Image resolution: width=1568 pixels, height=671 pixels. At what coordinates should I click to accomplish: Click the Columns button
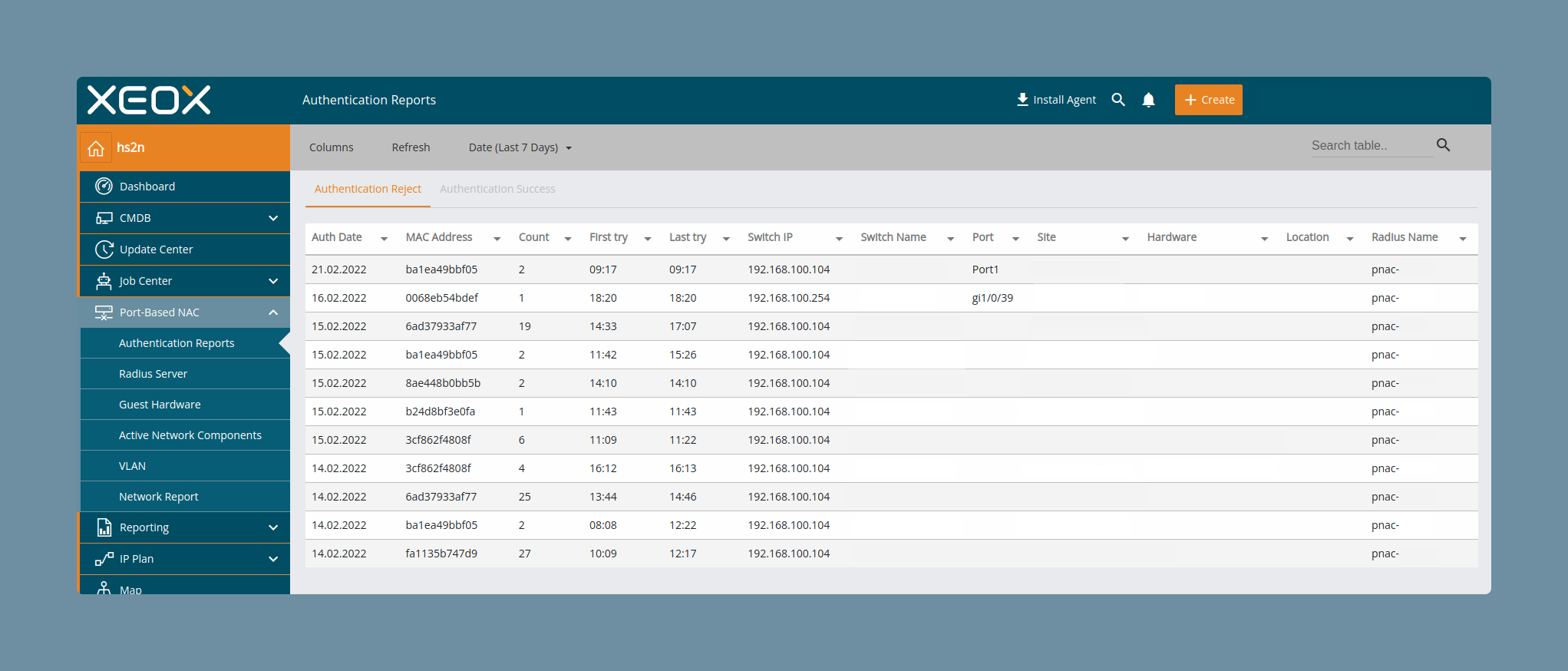(x=331, y=147)
